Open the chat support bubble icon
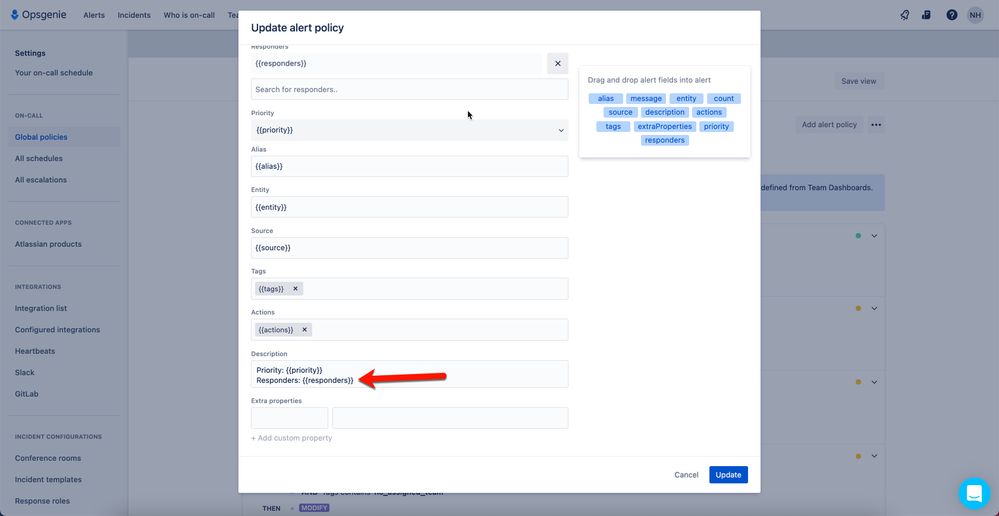Screen dimensions: 999x516 click(974, 493)
